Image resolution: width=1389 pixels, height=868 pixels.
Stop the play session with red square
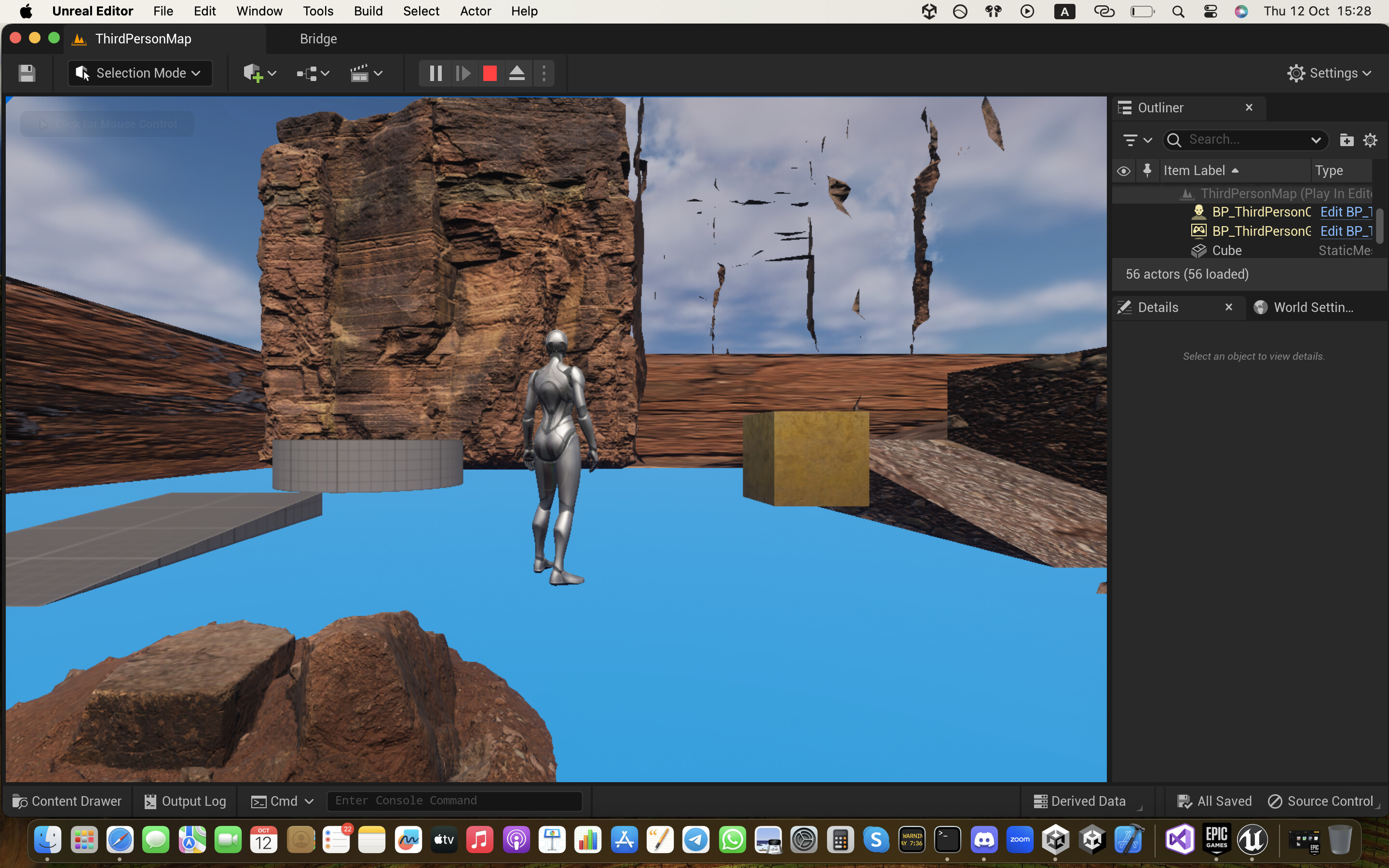tap(490, 73)
